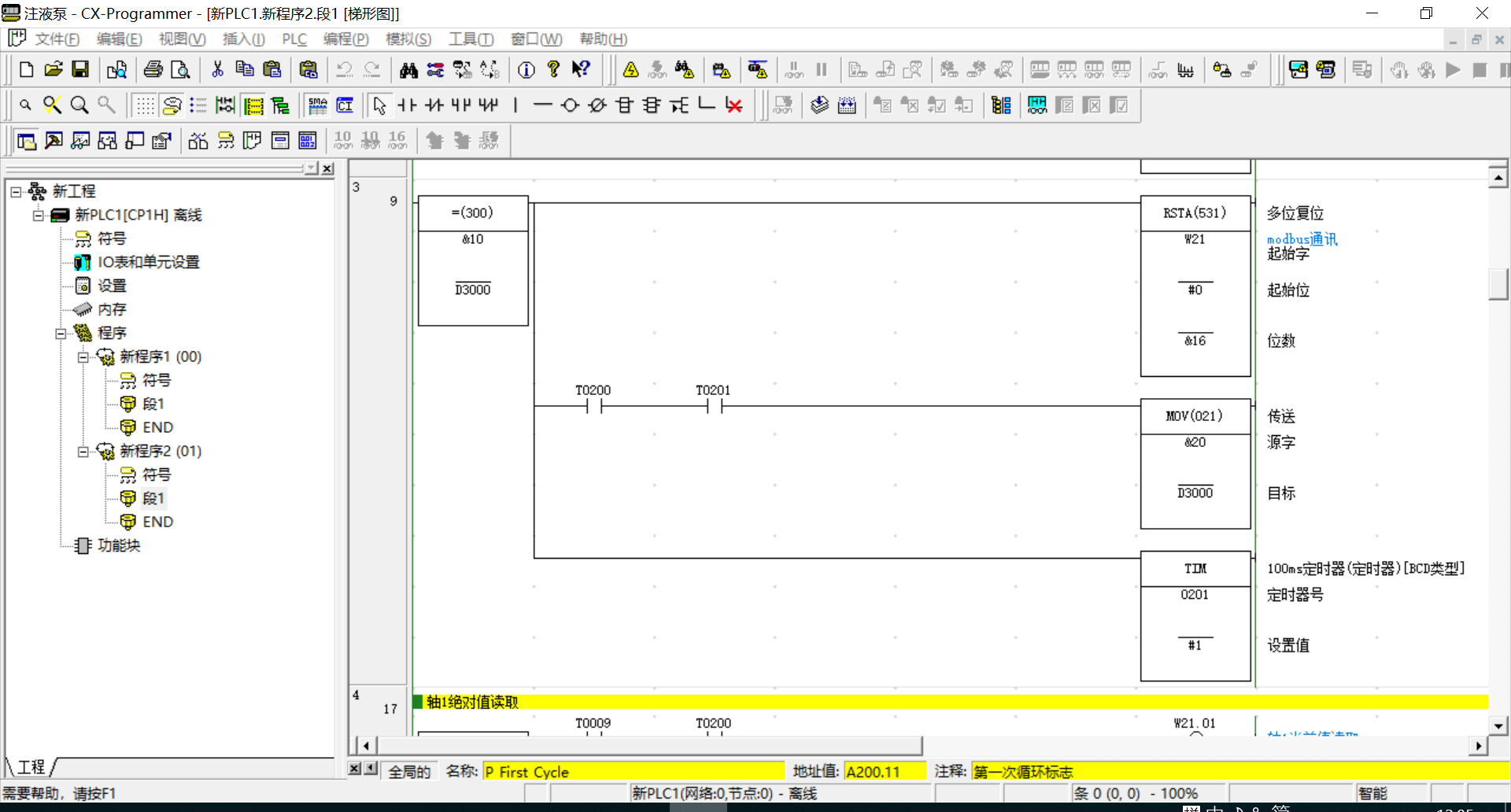
Task: Collapse the 新程序2 (01) node
Action: coord(83,451)
